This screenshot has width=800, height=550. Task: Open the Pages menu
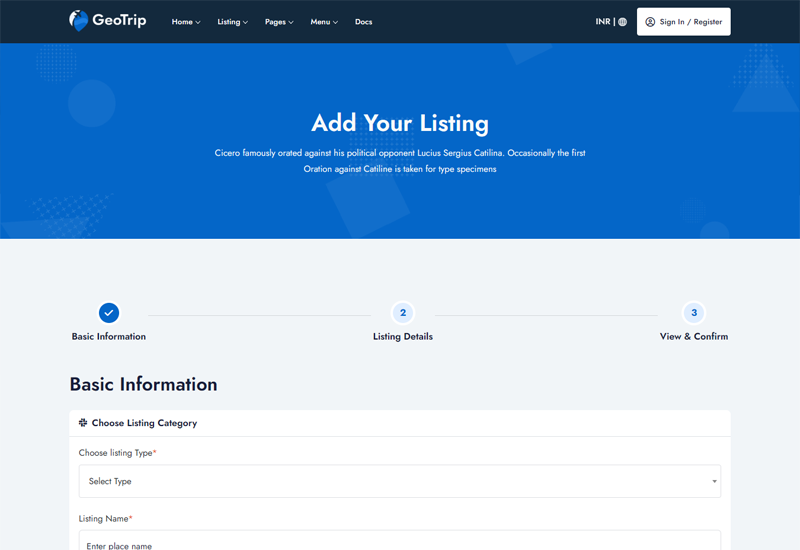tap(279, 22)
